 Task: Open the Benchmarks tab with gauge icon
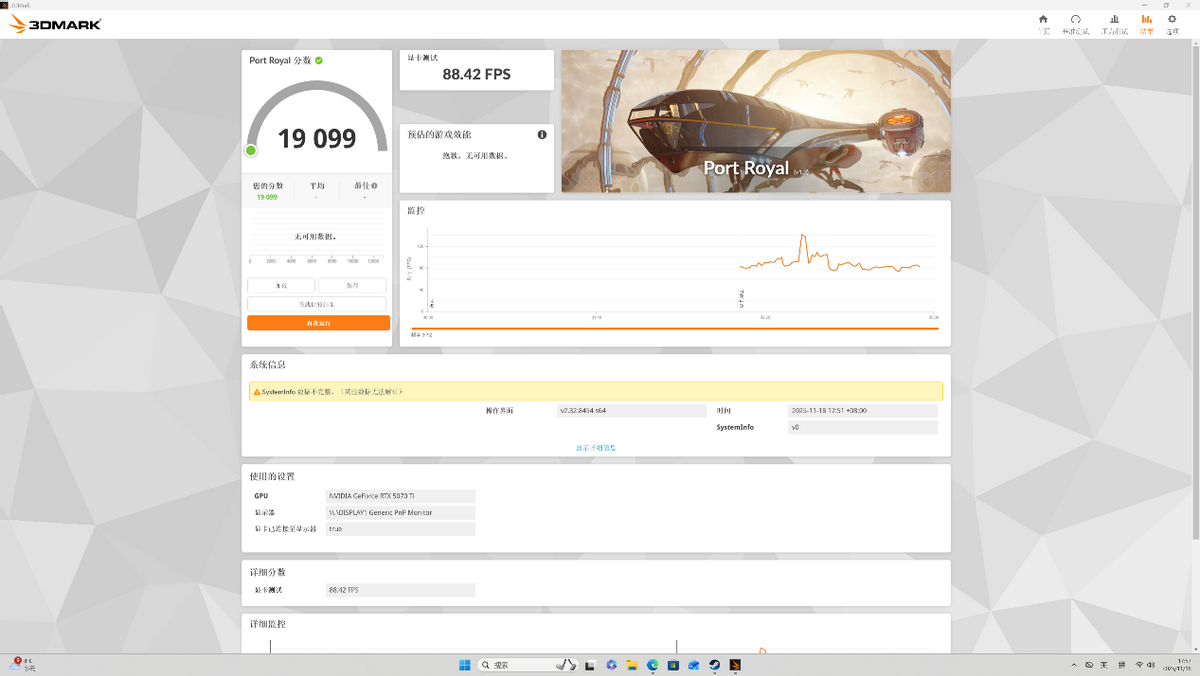click(1075, 24)
